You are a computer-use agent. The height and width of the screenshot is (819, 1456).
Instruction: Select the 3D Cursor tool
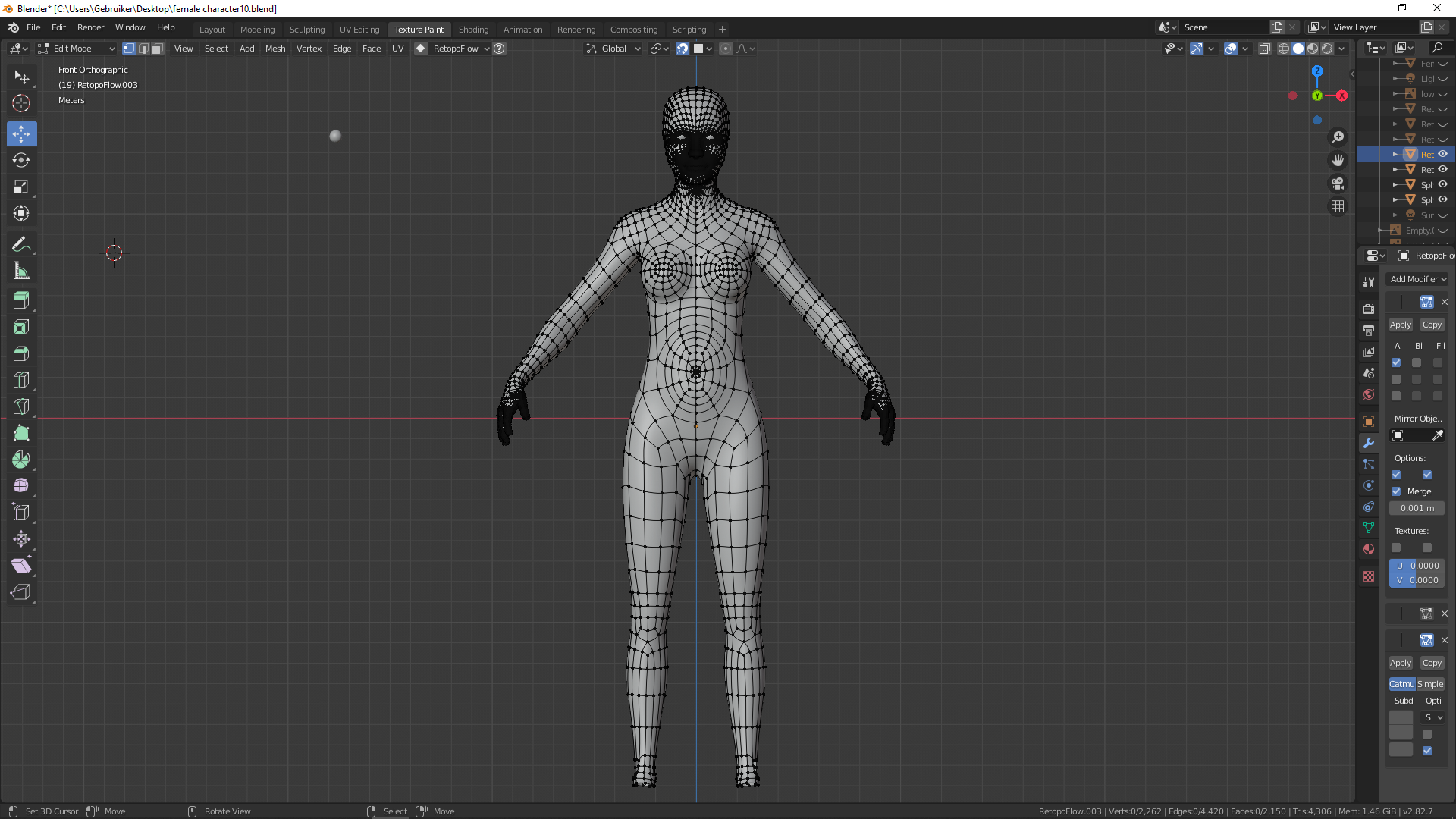[x=21, y=103]
